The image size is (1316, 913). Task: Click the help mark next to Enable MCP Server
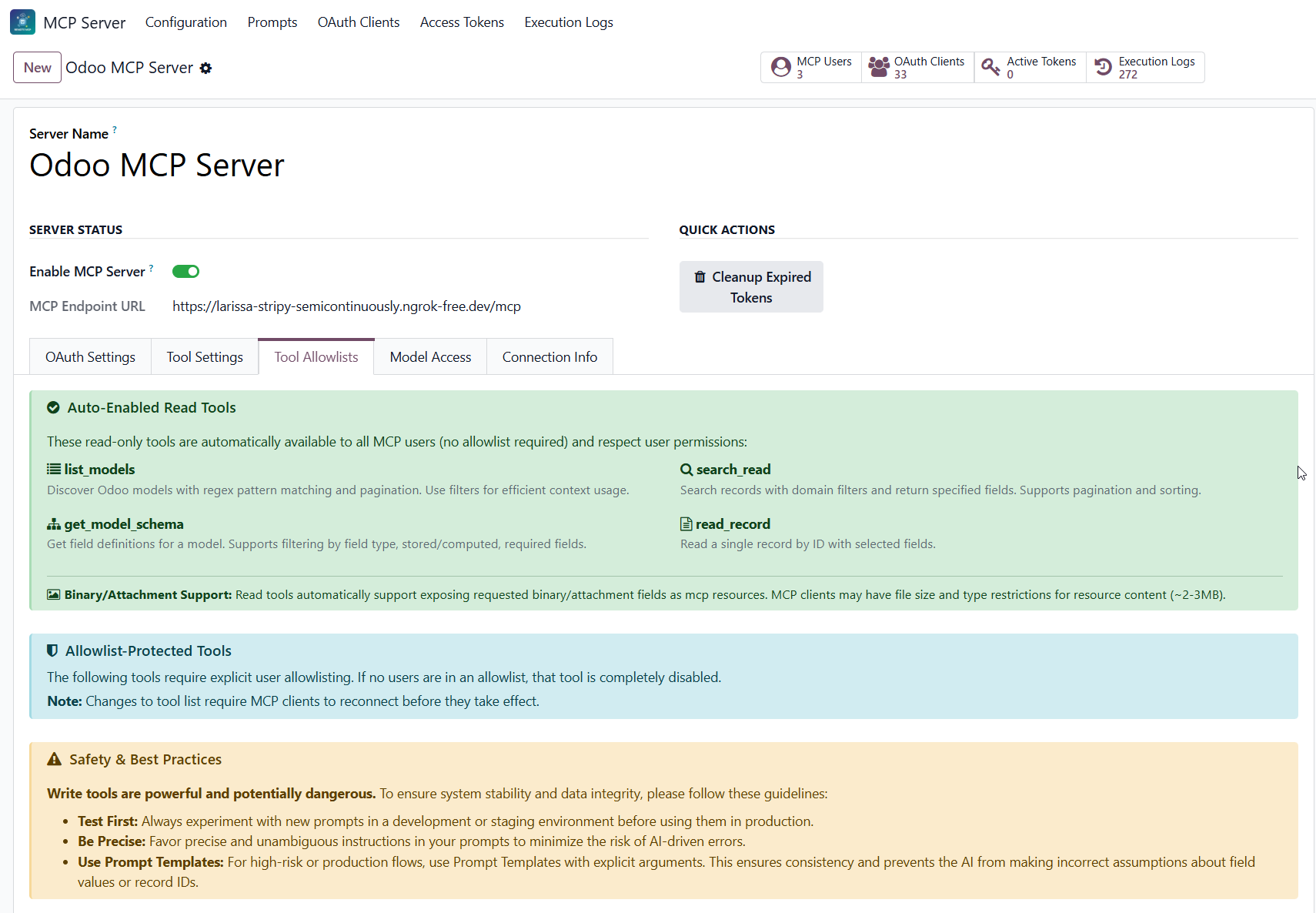(x=151, y=267)
